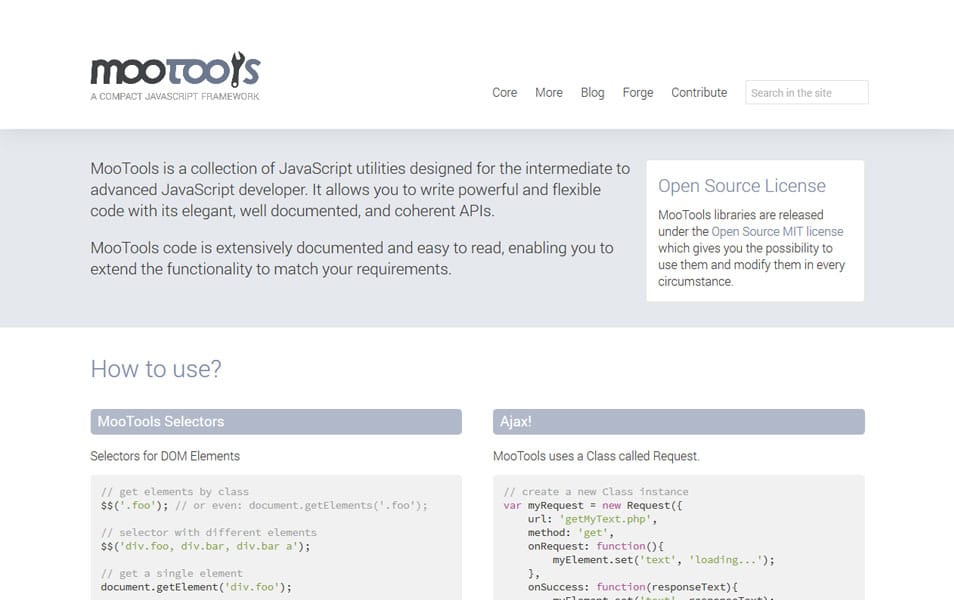Click the method: 'get' code line
Screen dimensions: 954x600
coord(571,532)
